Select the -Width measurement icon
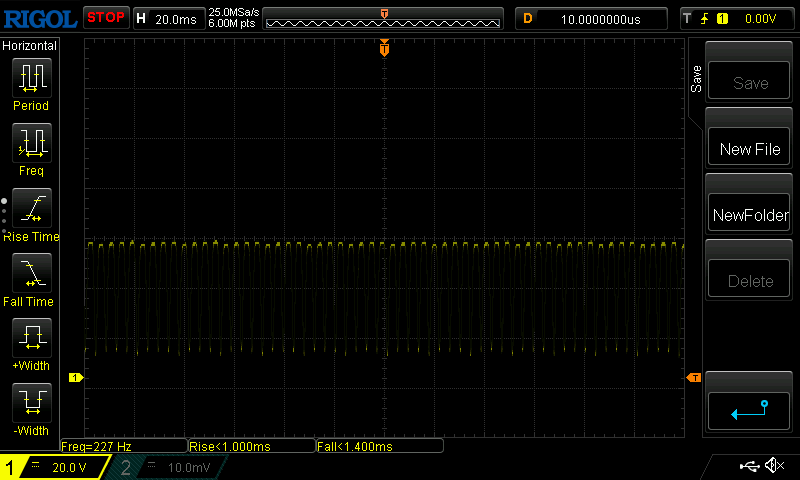This screenshot has height=480, width=800. (32, 402)
